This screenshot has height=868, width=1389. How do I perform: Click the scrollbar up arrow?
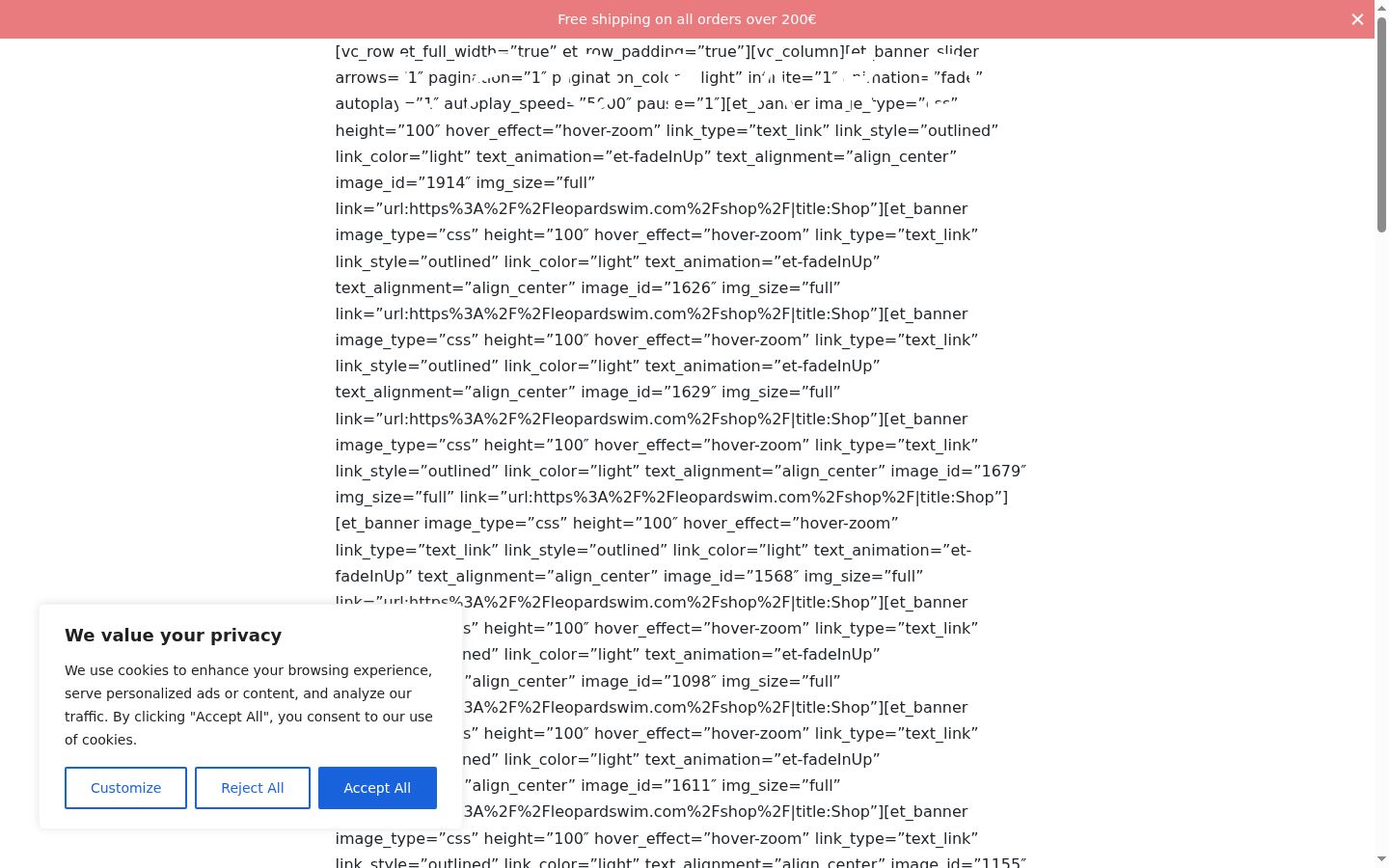(x=1381, y=7)
